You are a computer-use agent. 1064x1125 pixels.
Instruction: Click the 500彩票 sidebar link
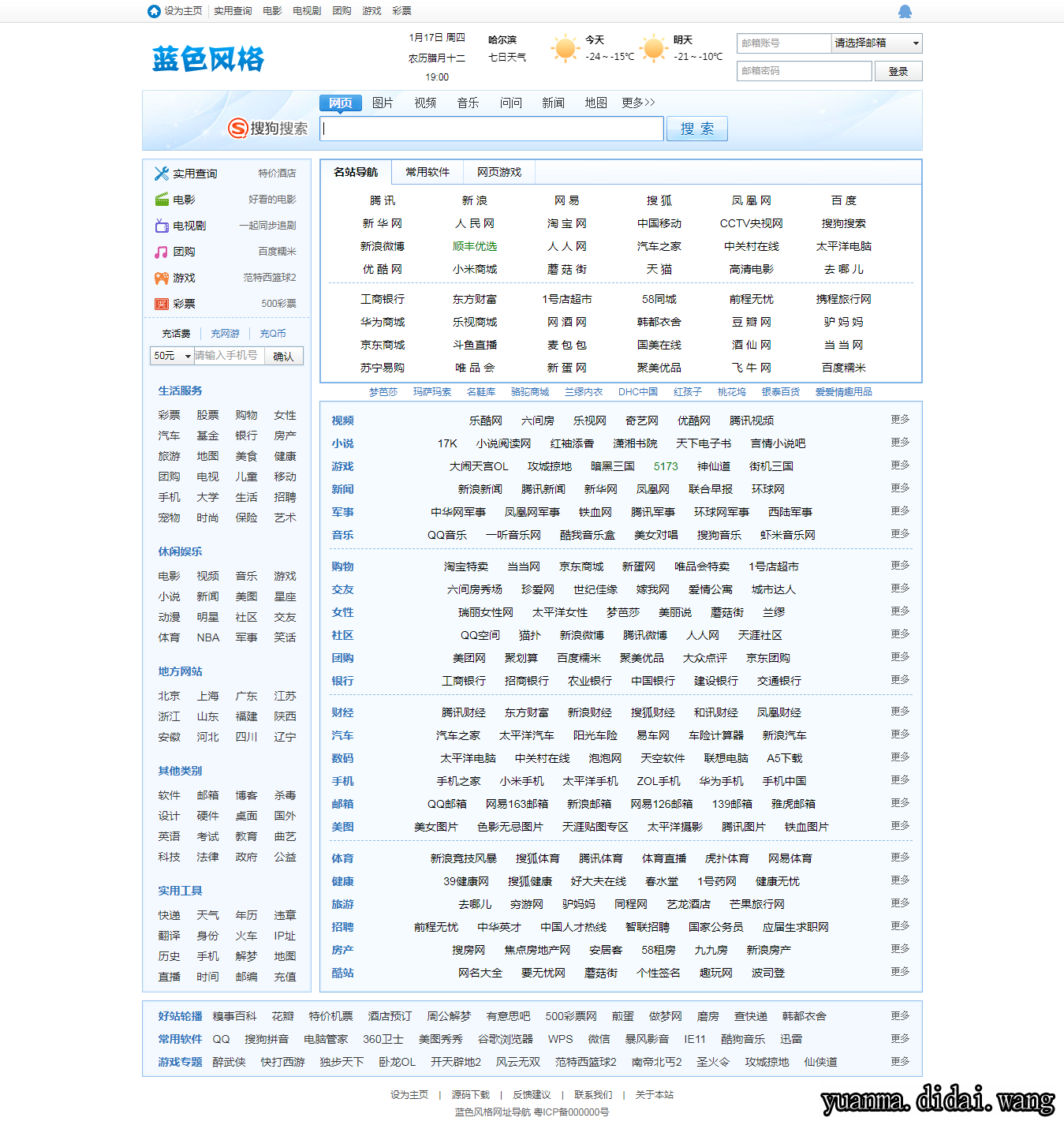click(x=279, y=304)
